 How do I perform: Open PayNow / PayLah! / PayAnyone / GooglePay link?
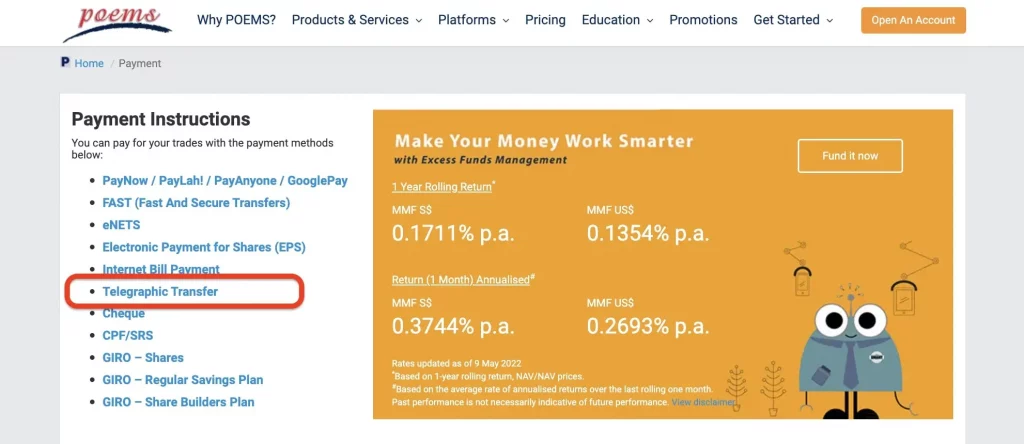pyautogui.click(x=225, y=181)
